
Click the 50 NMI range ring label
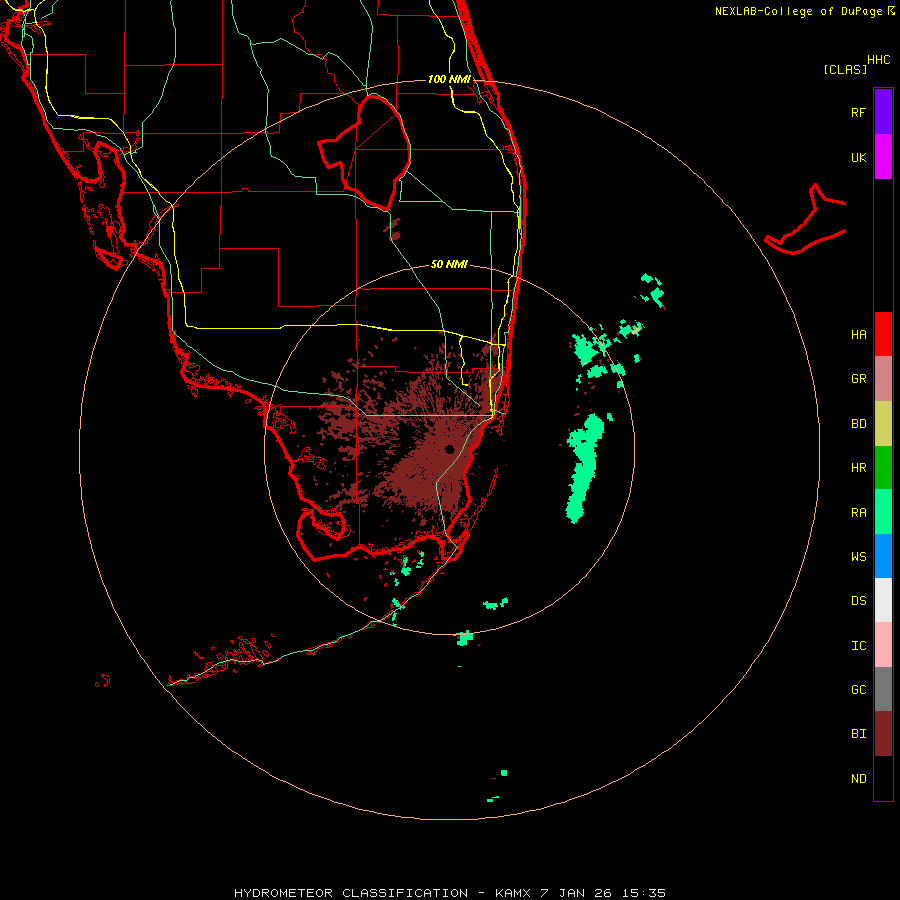449,264
